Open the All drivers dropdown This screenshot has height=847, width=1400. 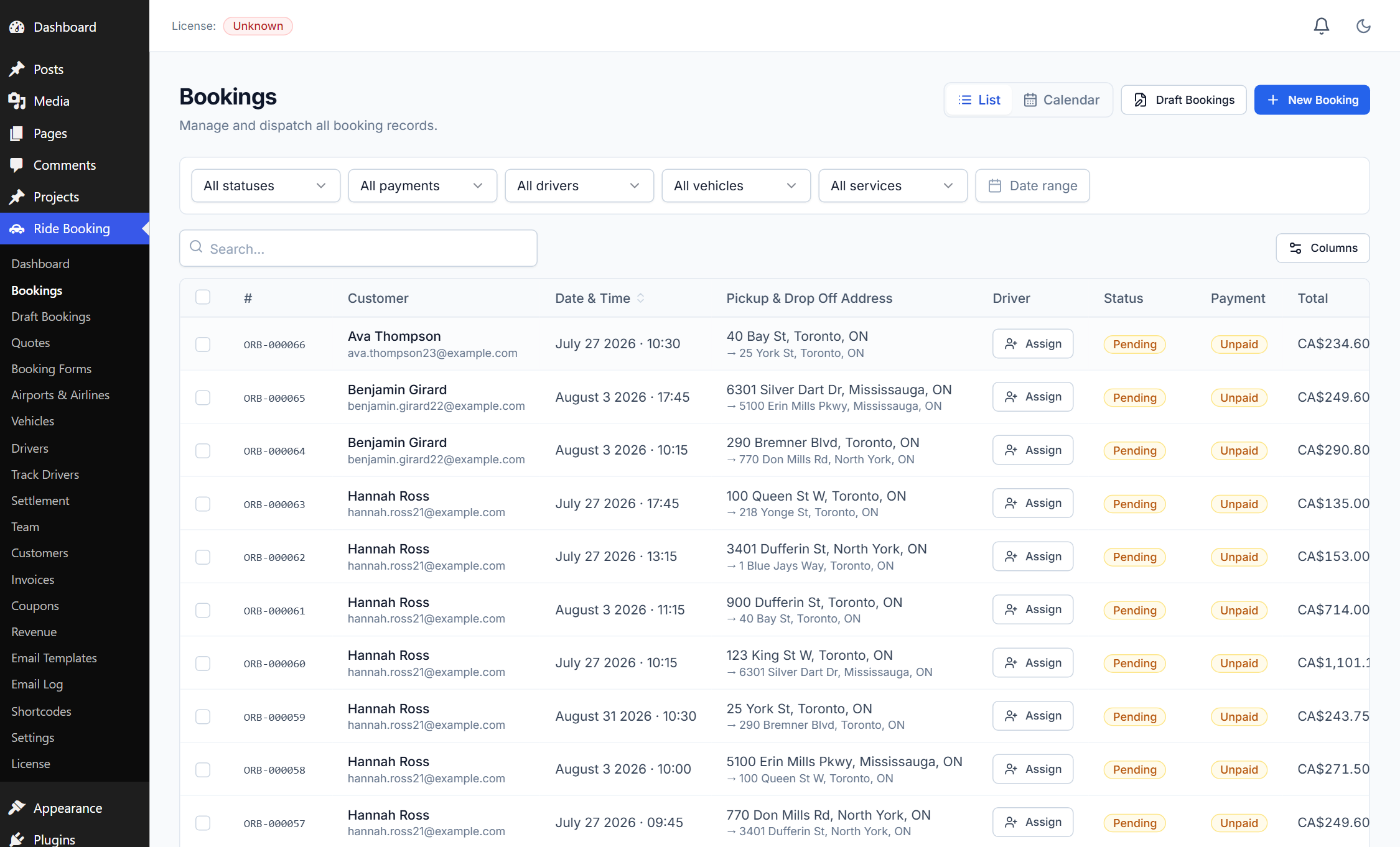[579, 185]
